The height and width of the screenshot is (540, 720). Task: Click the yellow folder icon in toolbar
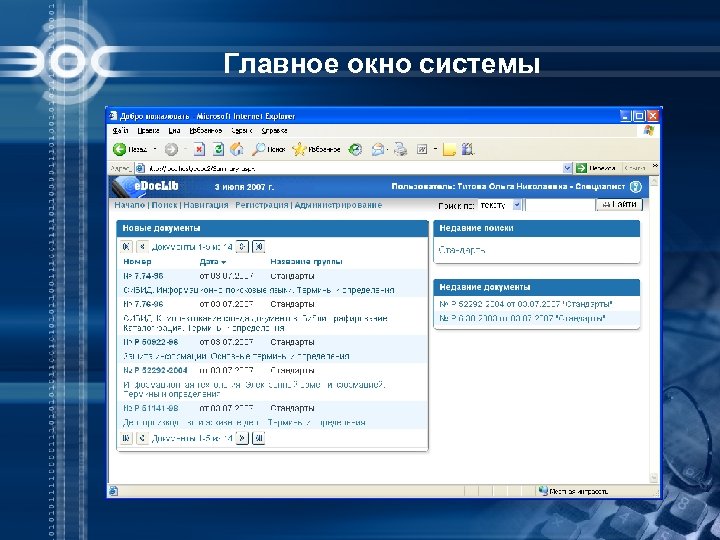pyautogui.click(x=449, y=149)
